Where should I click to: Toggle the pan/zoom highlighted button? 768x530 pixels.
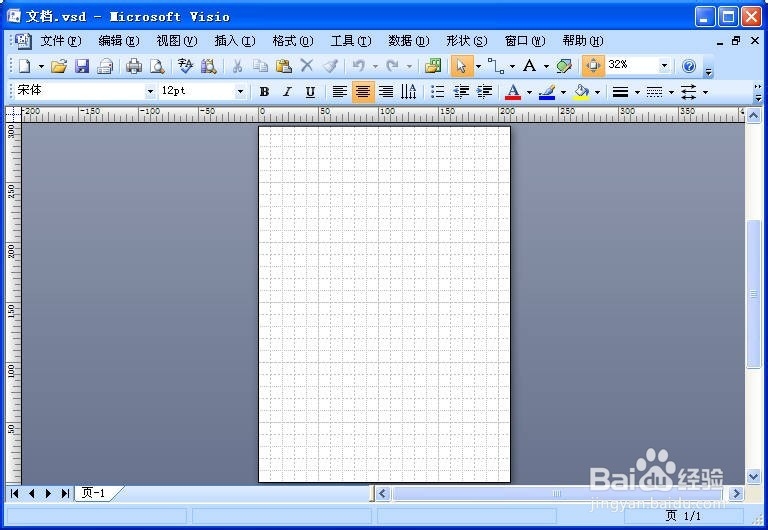pyautogui.click(x=593, y=66)
